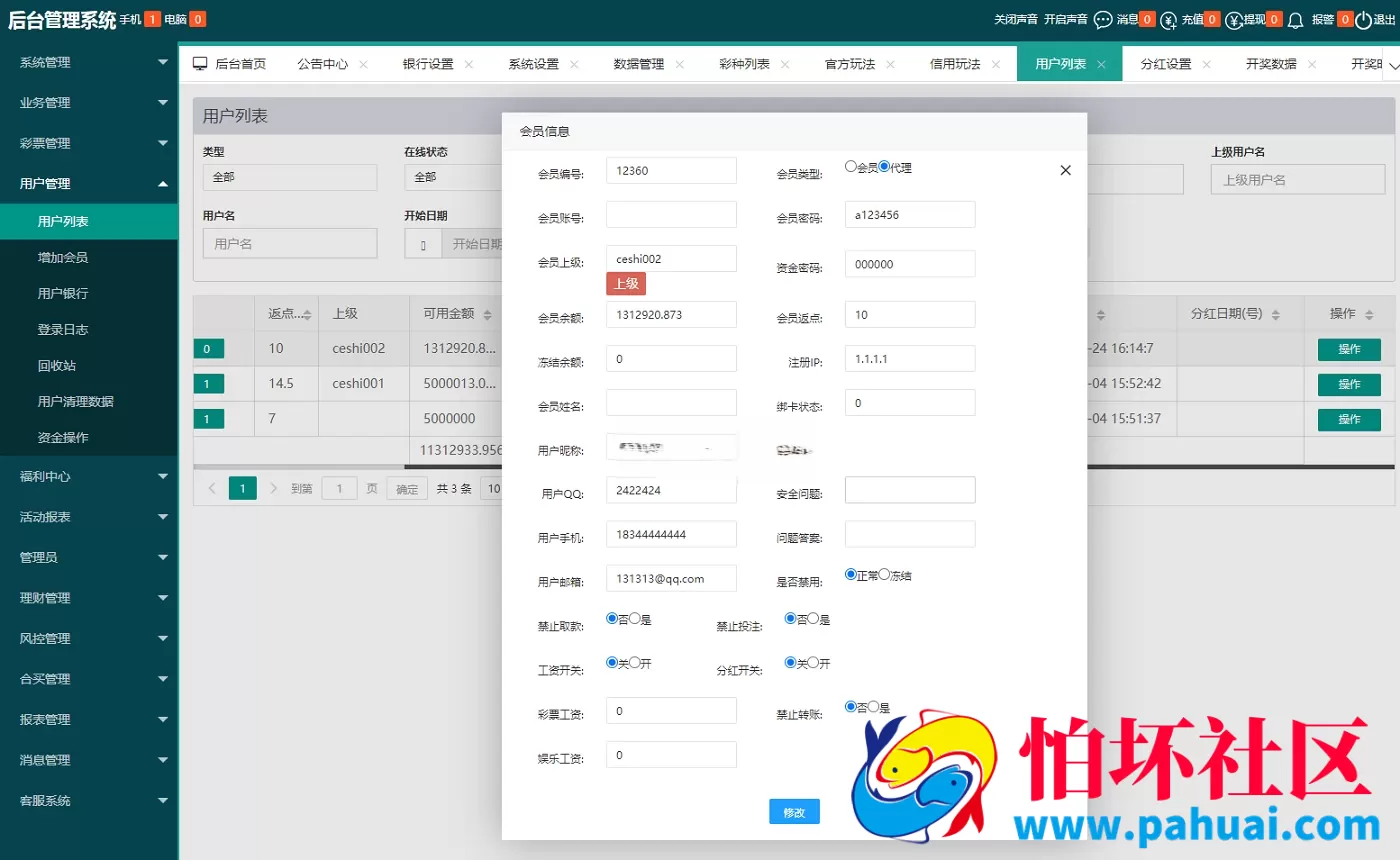Image resolution: width=1400 pixels, height=860 pixels.
Task: Select 代理 radio for 会员类型
Action: [884, 167]
